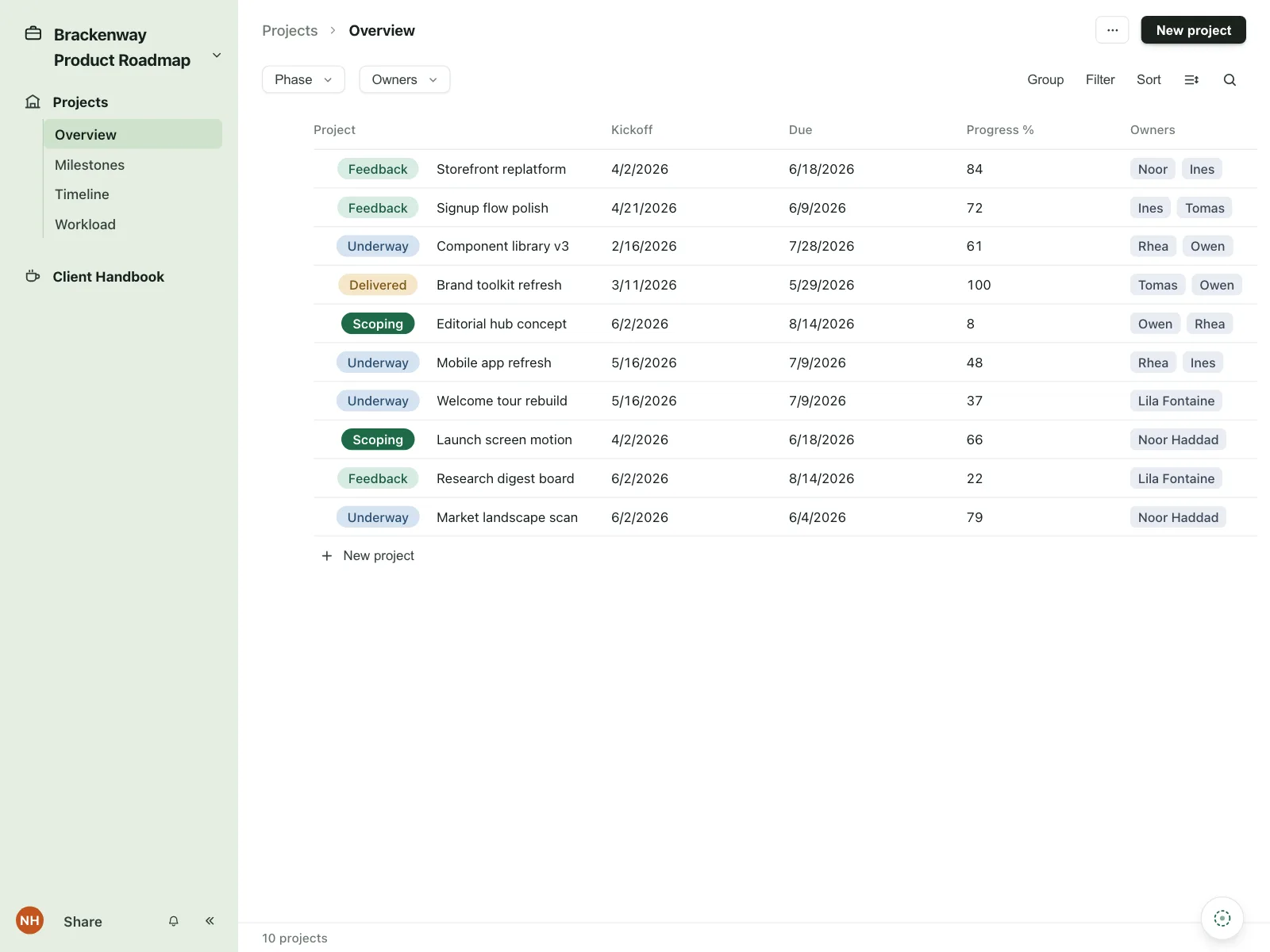This screenshot has width=1270, height=952.
Task: Click the Underway tag on Component library v3
Action: (378, 246)
